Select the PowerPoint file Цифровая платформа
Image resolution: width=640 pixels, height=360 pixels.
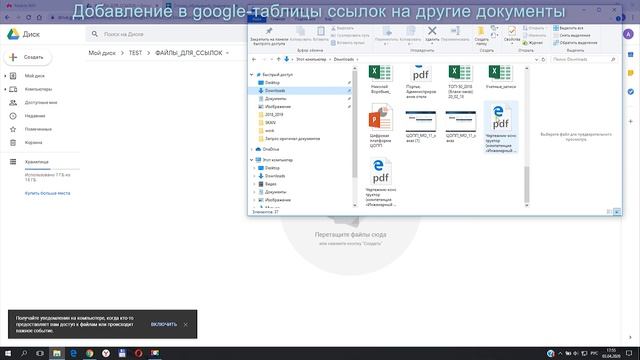(x=381, y=126)
